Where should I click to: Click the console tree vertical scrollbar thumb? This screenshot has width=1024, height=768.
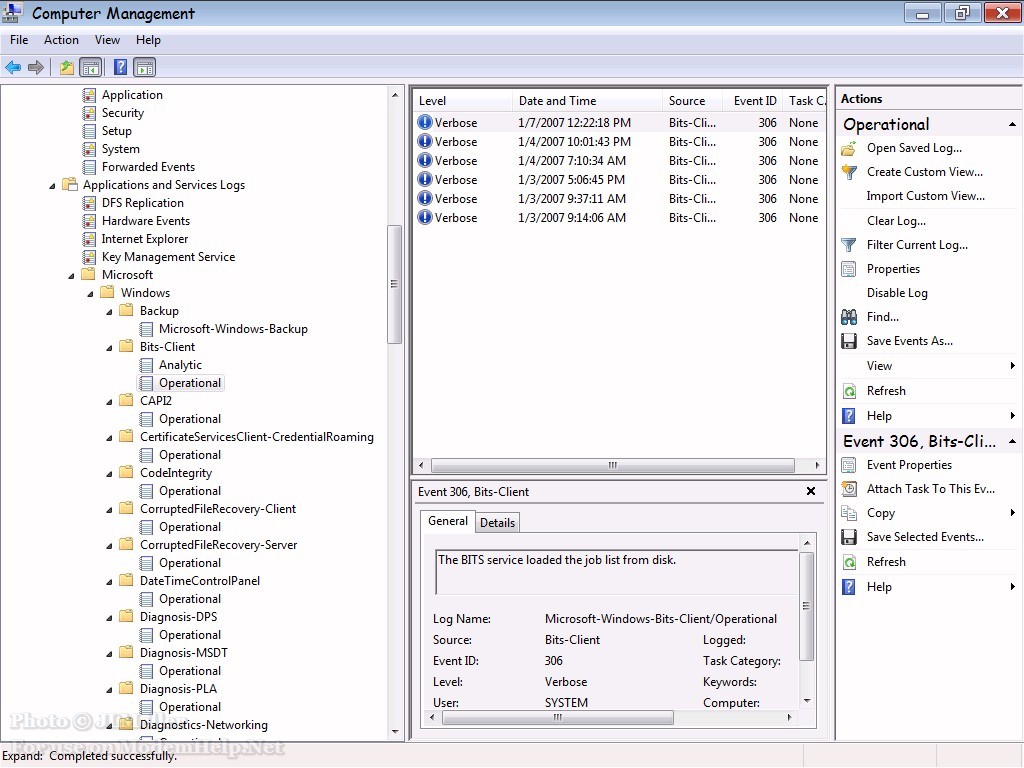click(x=394, y=284)
